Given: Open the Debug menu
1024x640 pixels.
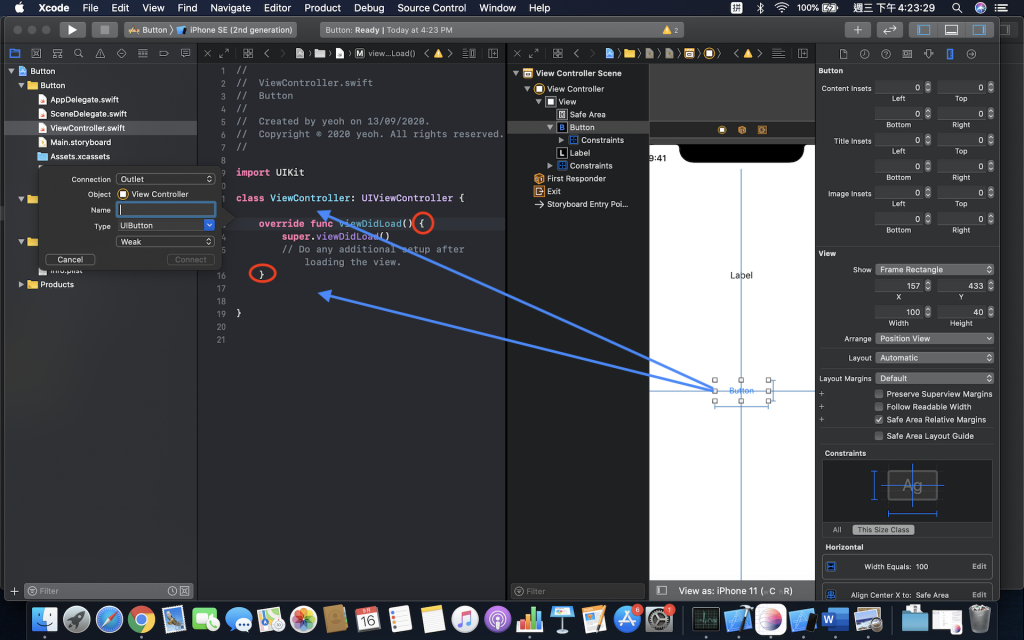Looking at the screenshot, I should coord(369,8).
